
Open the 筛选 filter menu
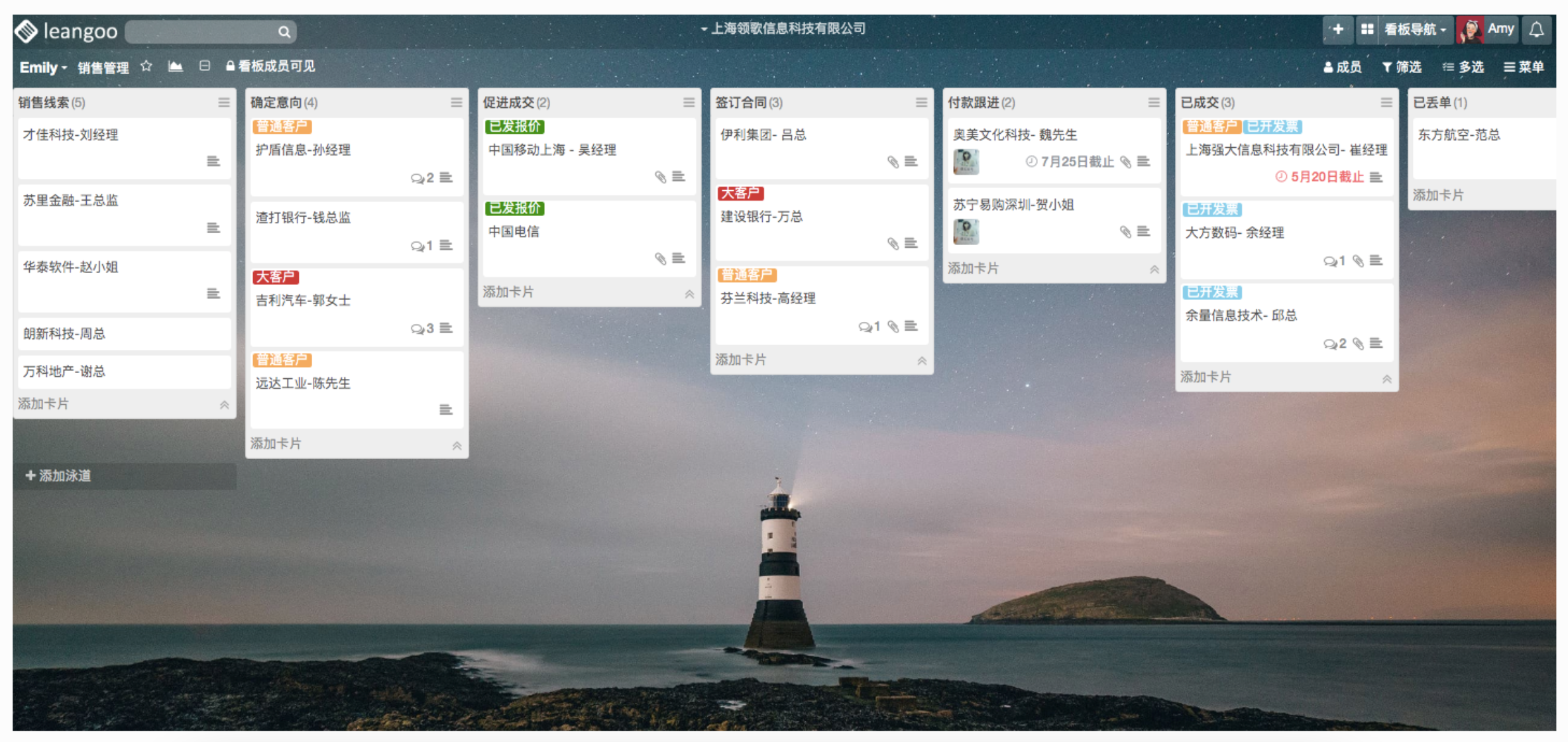pos(1402,67)
